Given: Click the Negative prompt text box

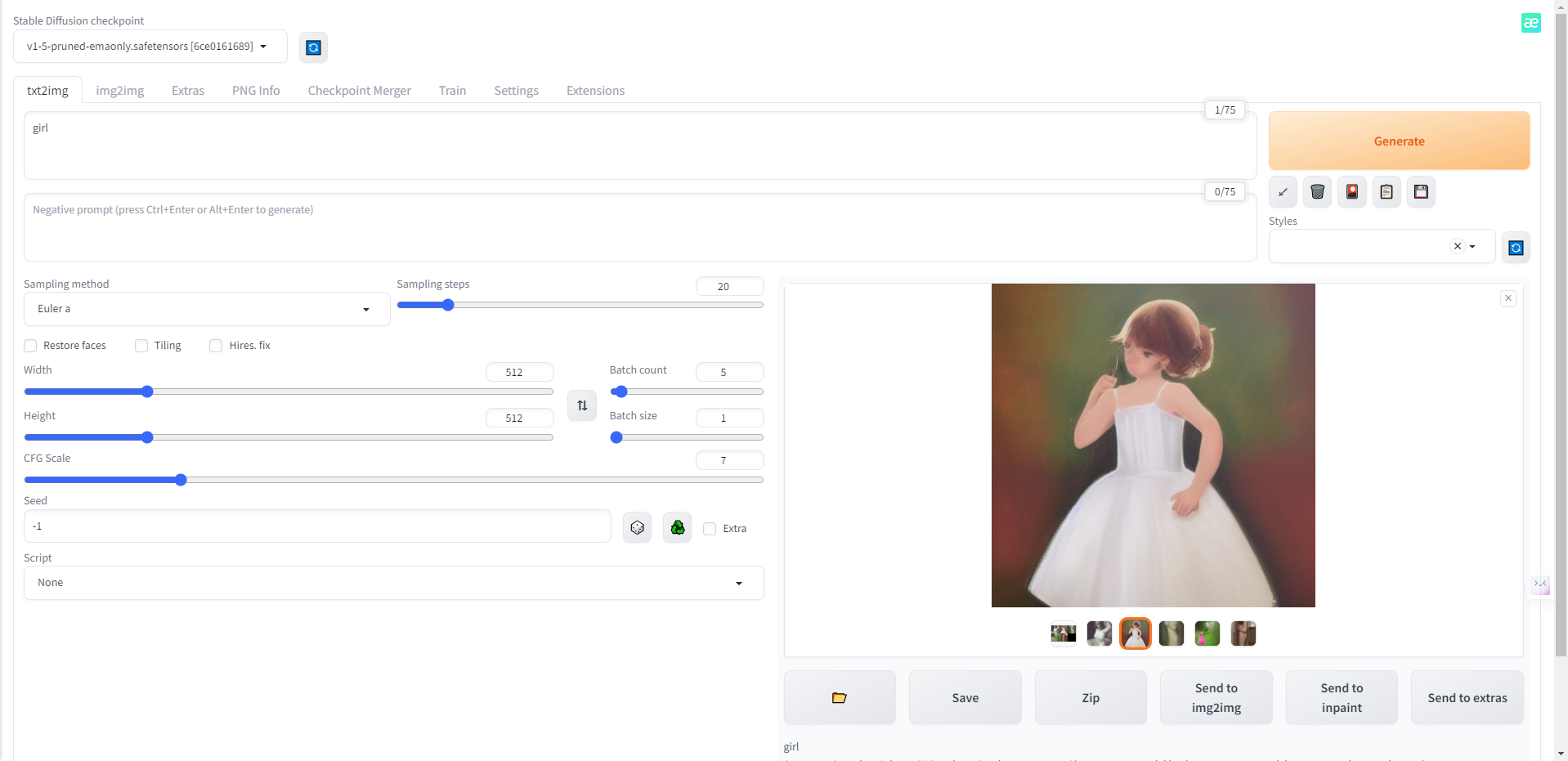Looking at the screenshot, I should point(640,227).
